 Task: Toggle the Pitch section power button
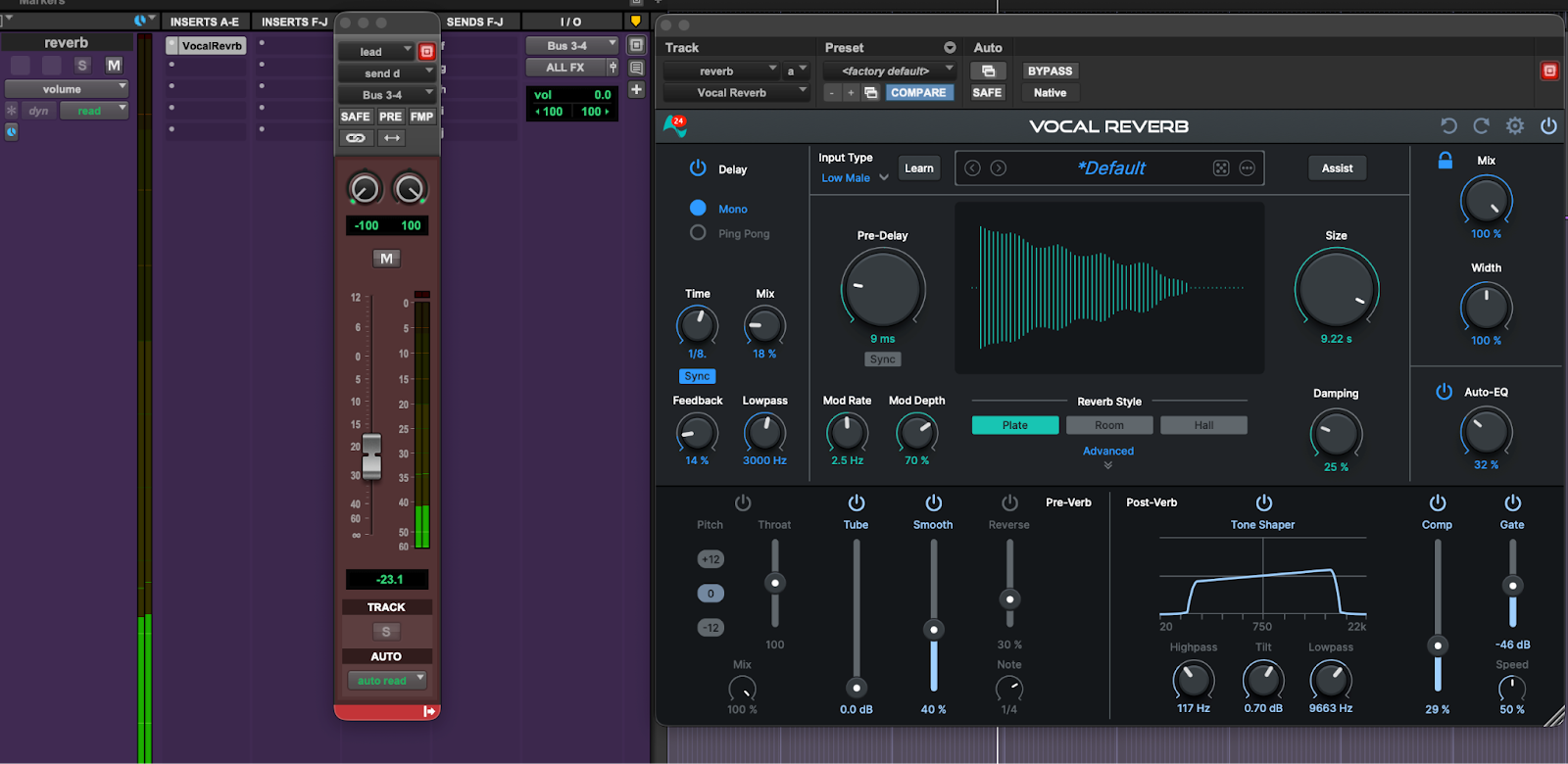(743, 502)
